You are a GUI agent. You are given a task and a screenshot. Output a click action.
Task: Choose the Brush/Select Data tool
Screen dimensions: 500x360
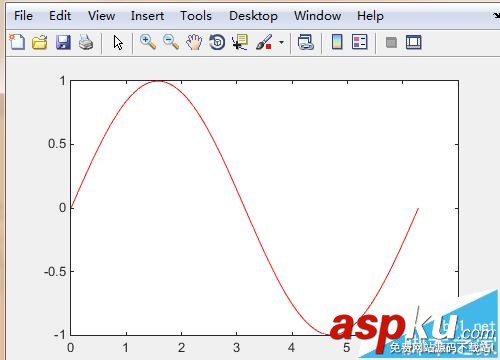264,42
